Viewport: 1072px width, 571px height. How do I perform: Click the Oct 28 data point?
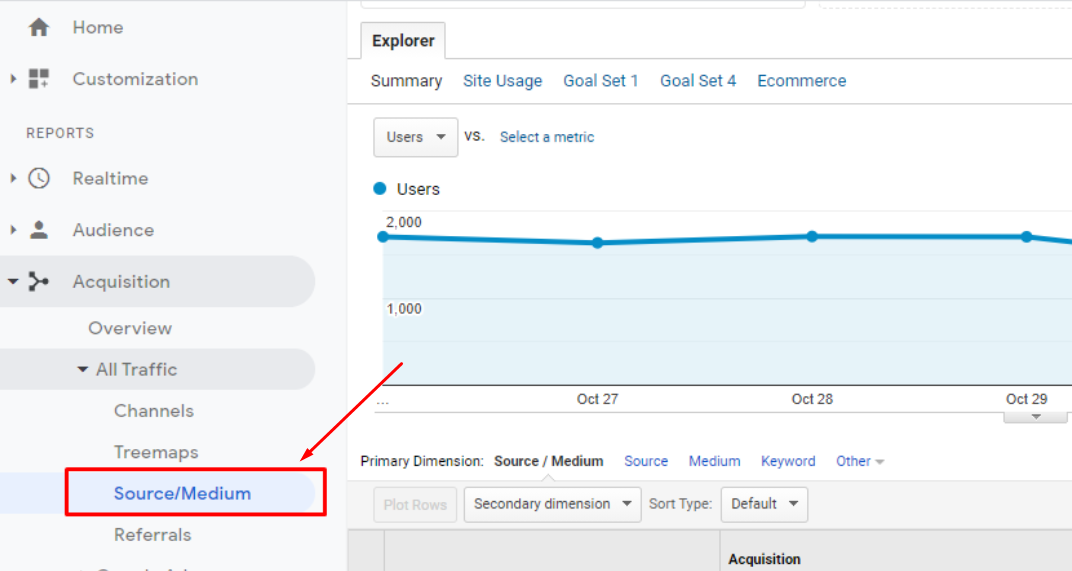(812, 237)
